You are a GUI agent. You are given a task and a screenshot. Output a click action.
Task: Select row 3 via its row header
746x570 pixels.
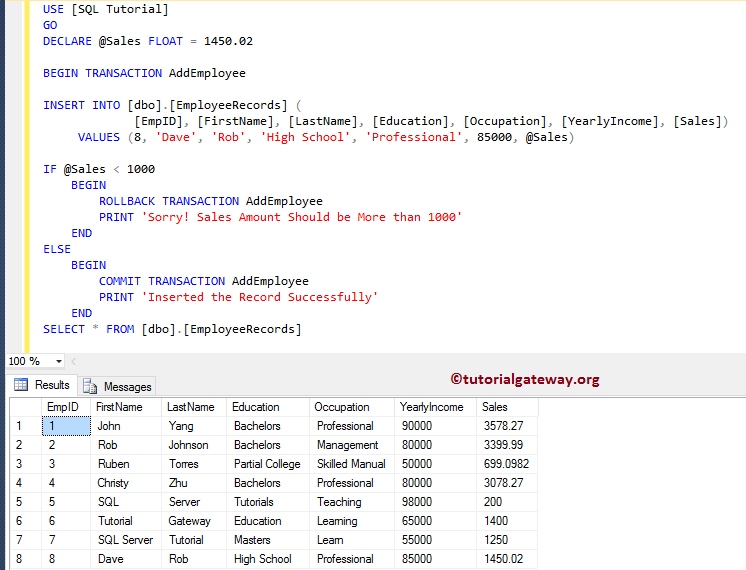point(24,464)
